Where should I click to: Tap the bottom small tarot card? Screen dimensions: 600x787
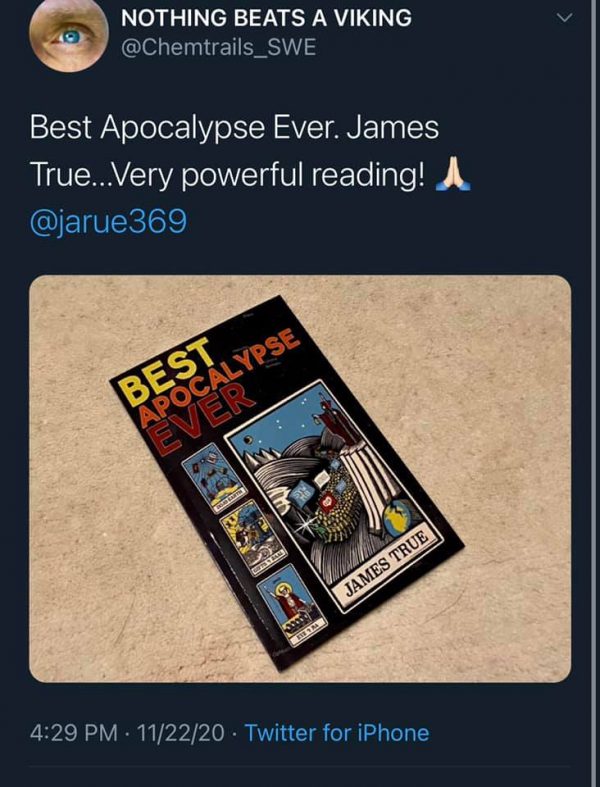(292, 604)
